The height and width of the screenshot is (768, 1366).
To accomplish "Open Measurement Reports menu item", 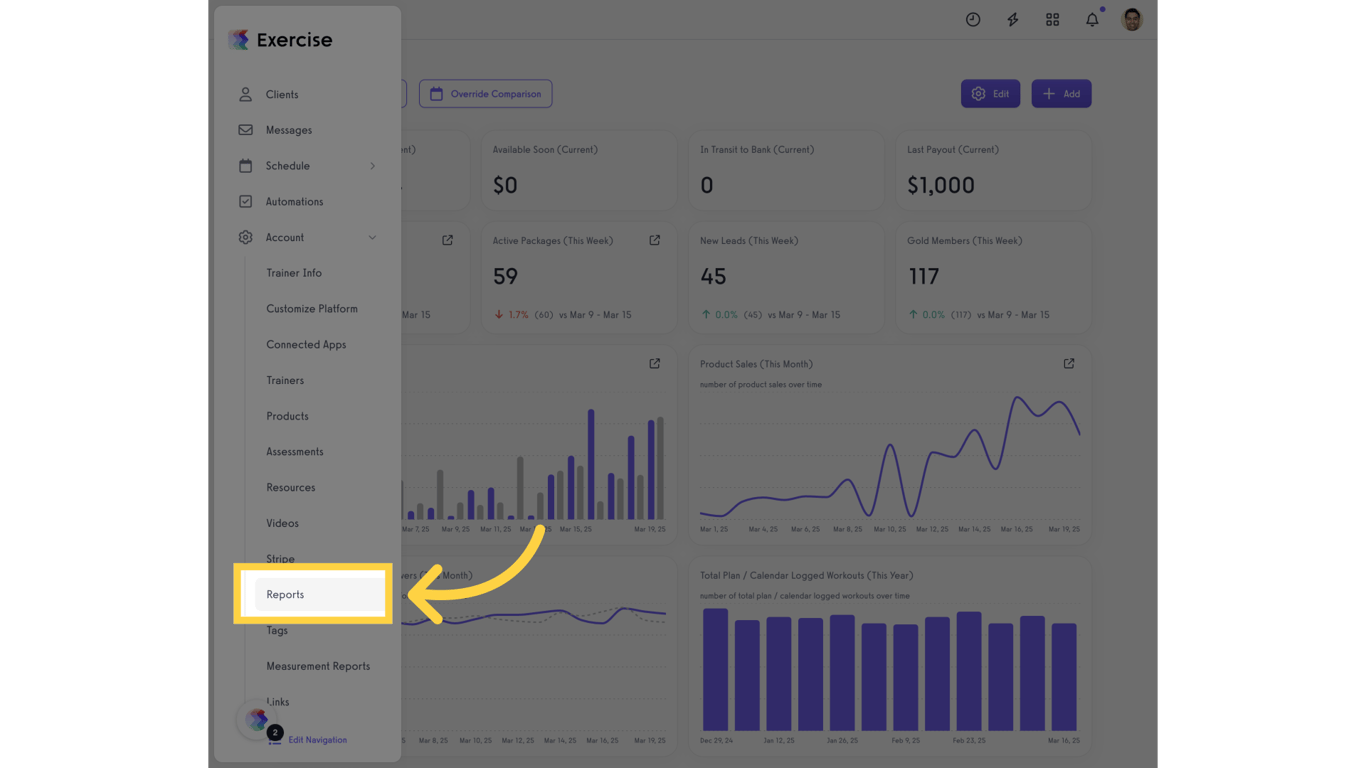I will (318, 666).
